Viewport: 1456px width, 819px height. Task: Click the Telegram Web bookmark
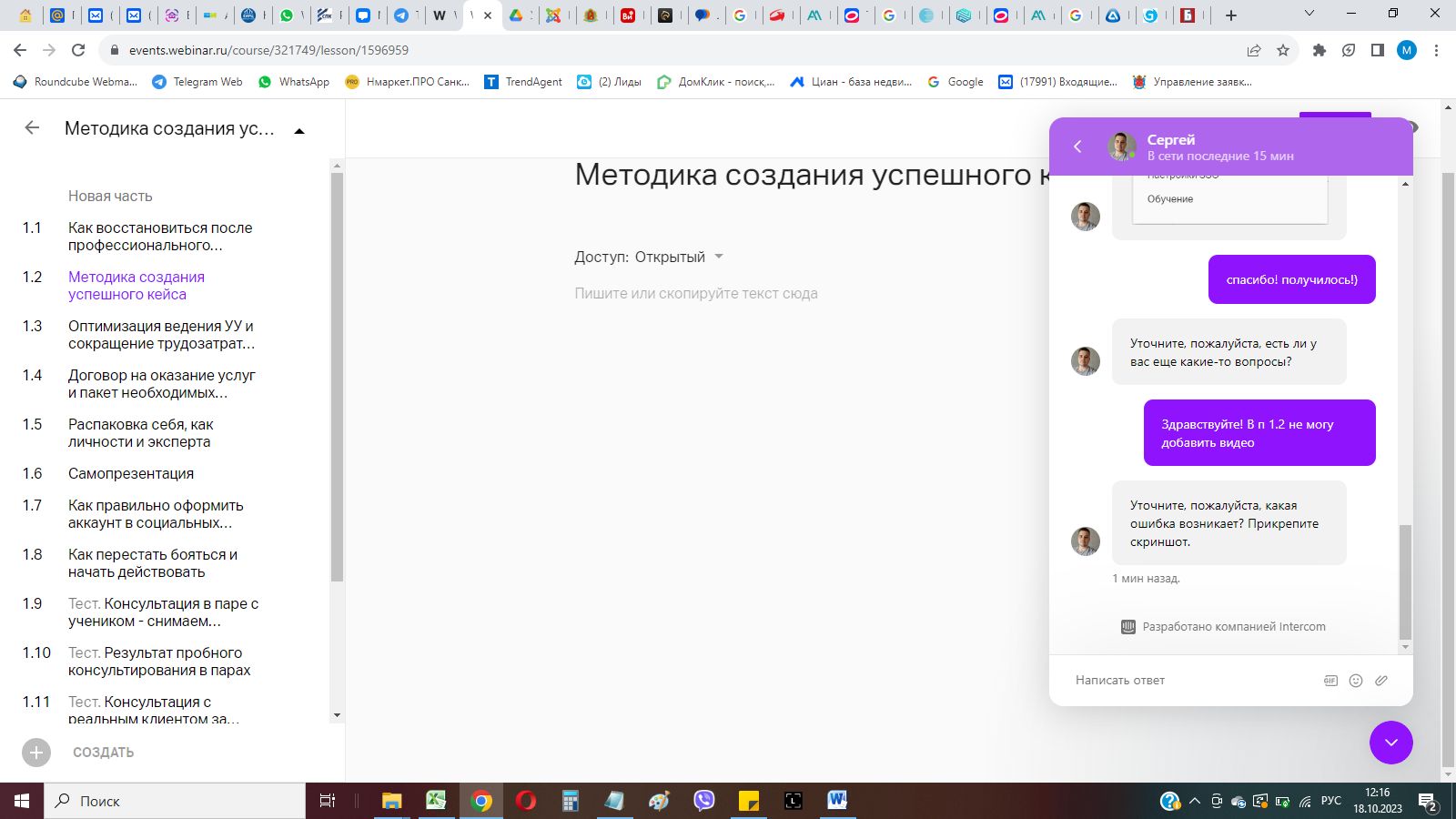click(197, 82)
